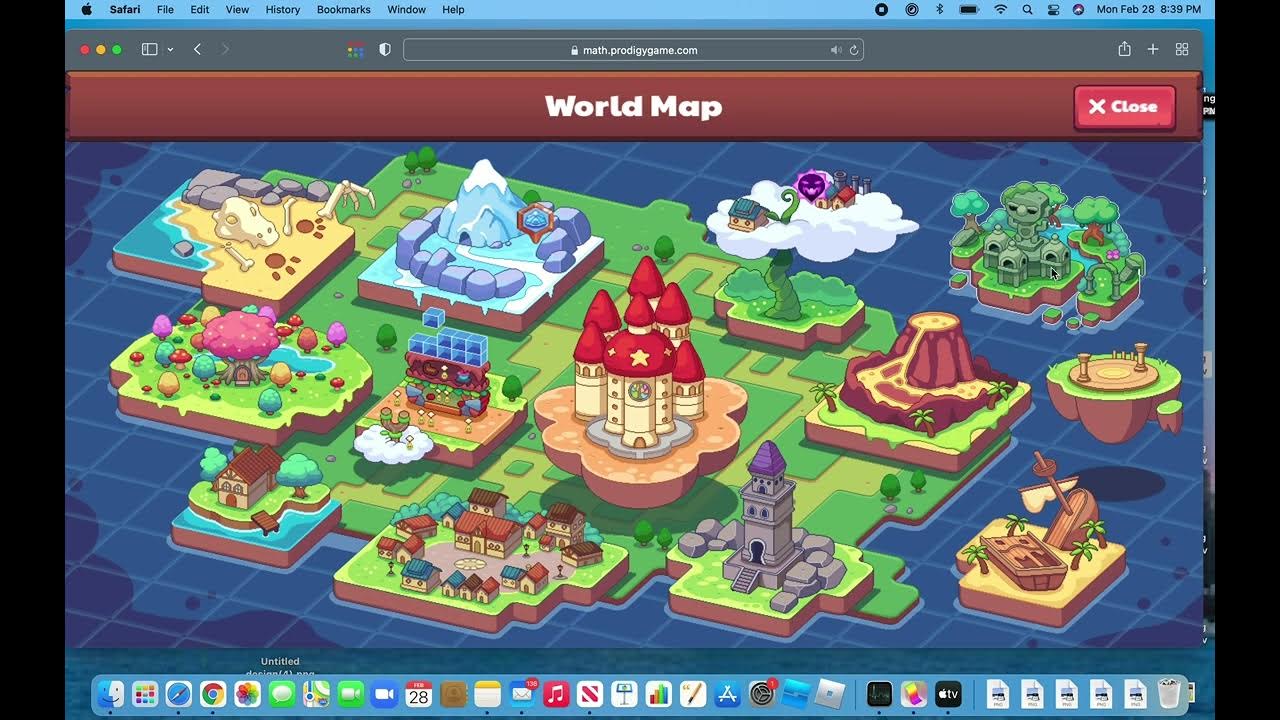The image size is (1280, 720).
Task: Open Spotlight search in menu bar
Action: point(1027,9)
